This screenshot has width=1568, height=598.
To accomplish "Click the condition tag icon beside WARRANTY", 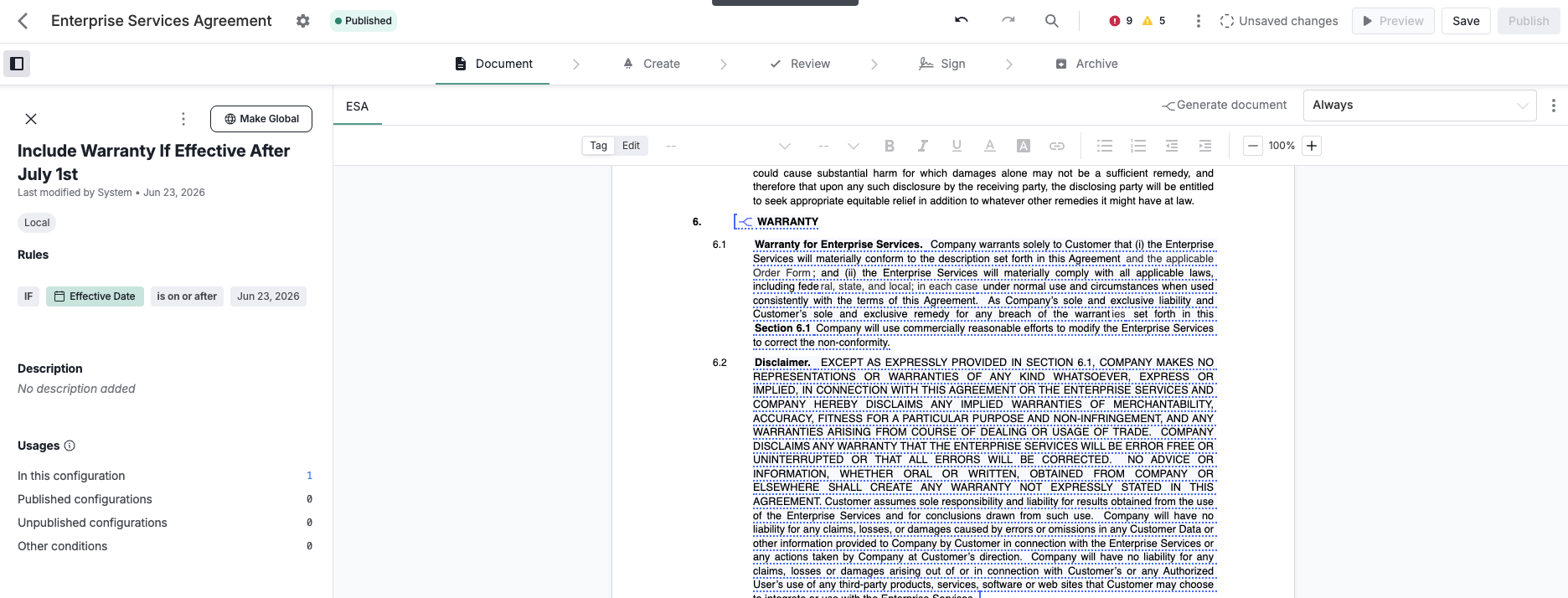I will point(744,222).
